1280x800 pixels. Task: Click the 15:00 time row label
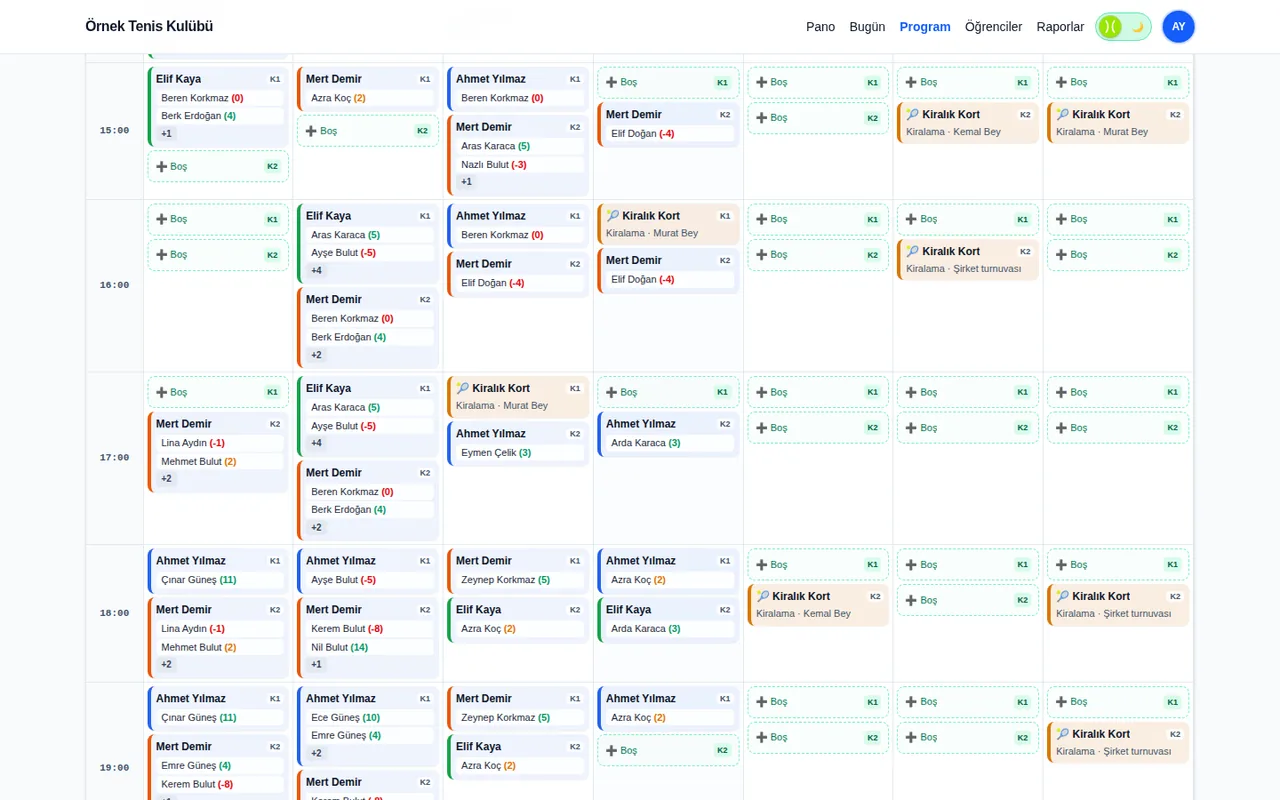(114, 130)
